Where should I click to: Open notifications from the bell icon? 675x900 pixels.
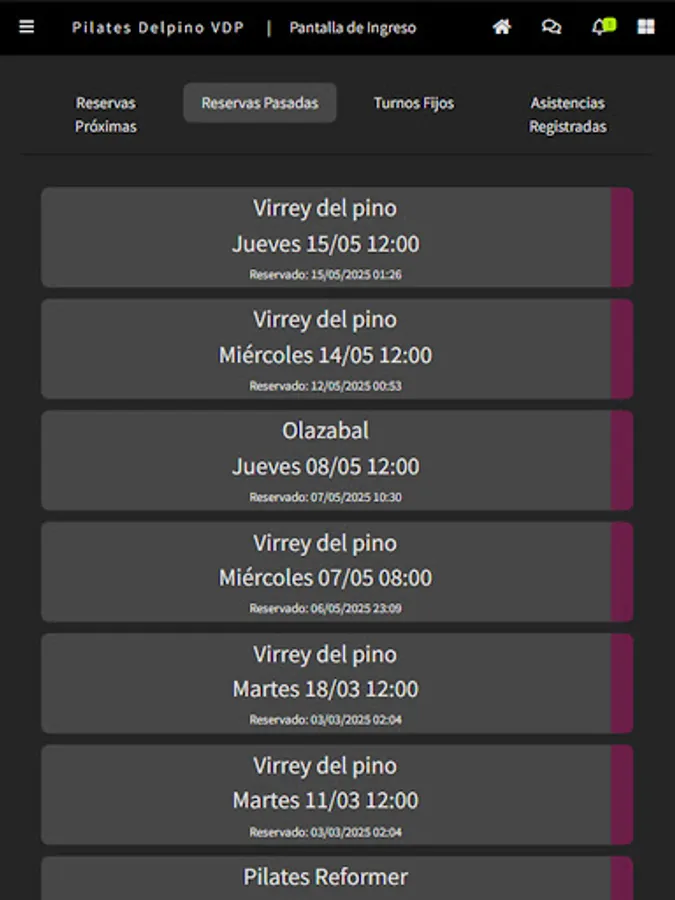coord(599,29)
